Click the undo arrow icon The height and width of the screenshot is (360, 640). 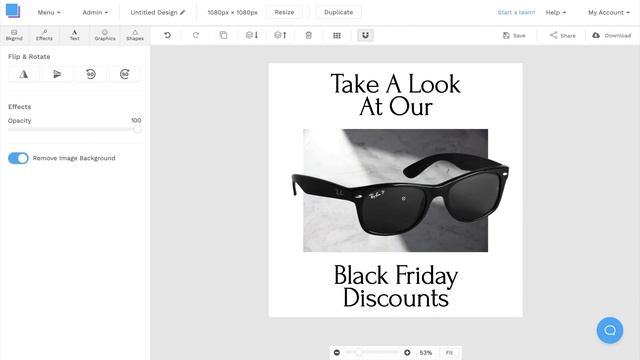167,35
